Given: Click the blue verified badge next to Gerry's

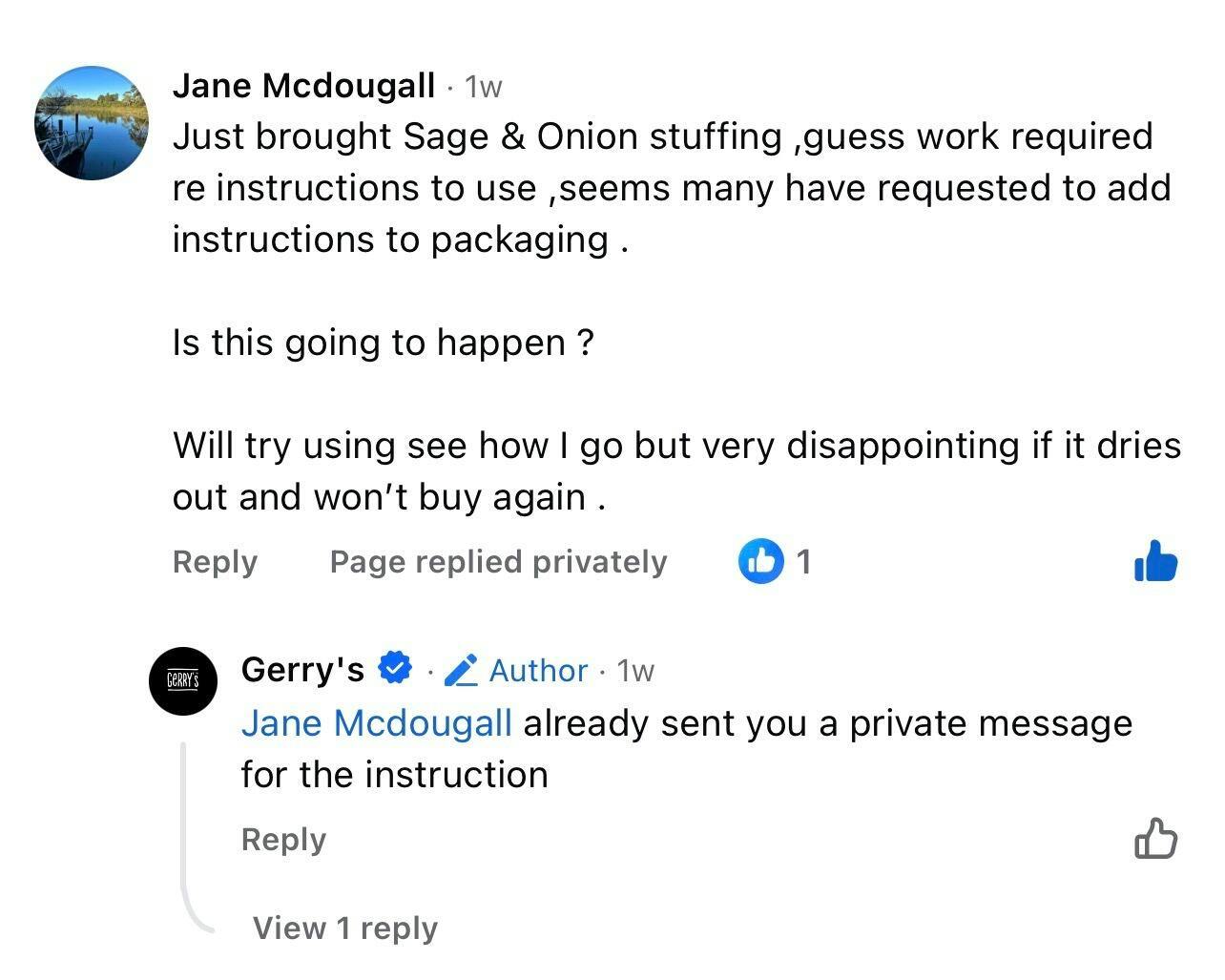Looking at the screenshot, I should [395, 668].
